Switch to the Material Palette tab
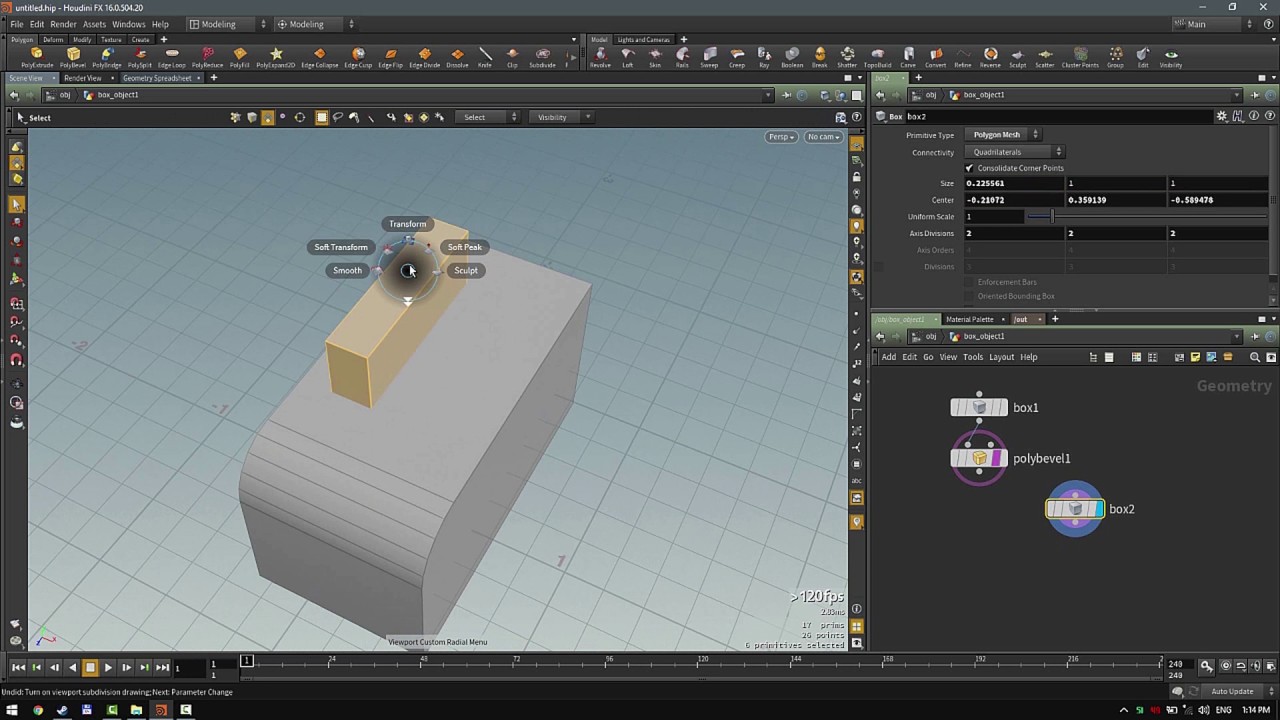This screenshot has width=1280, height=720. (970, 319)
